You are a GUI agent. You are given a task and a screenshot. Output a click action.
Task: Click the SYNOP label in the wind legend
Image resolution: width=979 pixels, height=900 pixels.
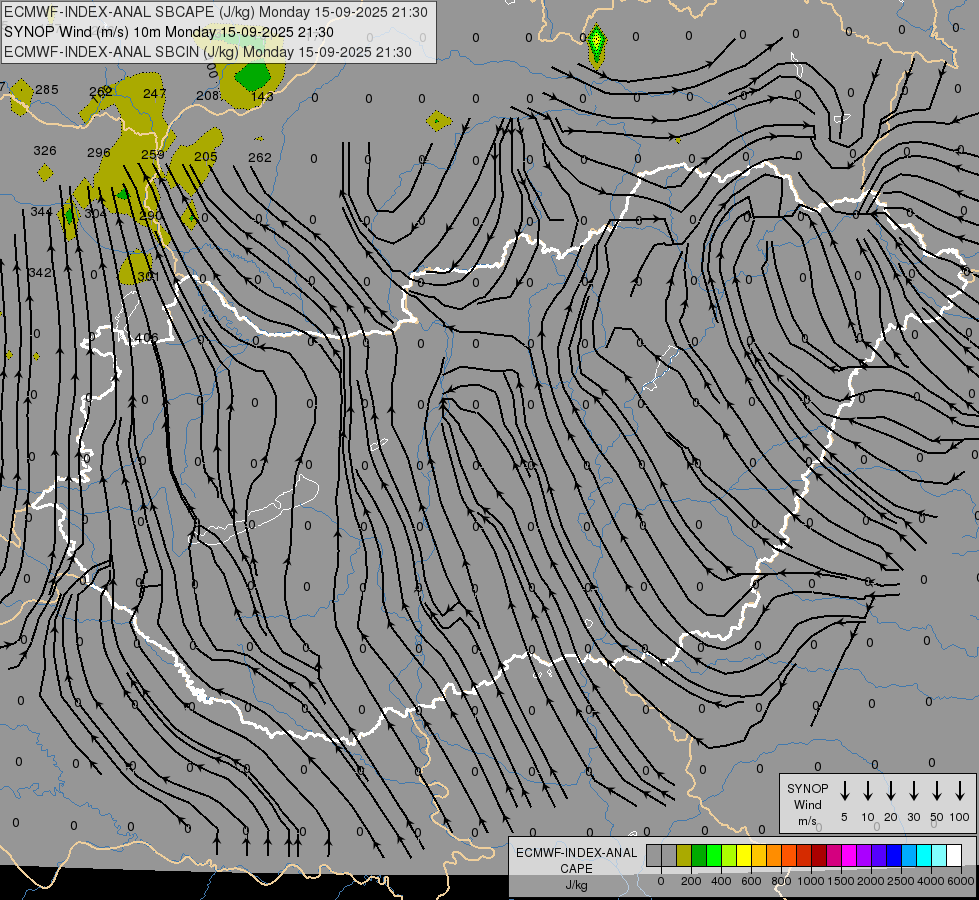tap(807, 788)
